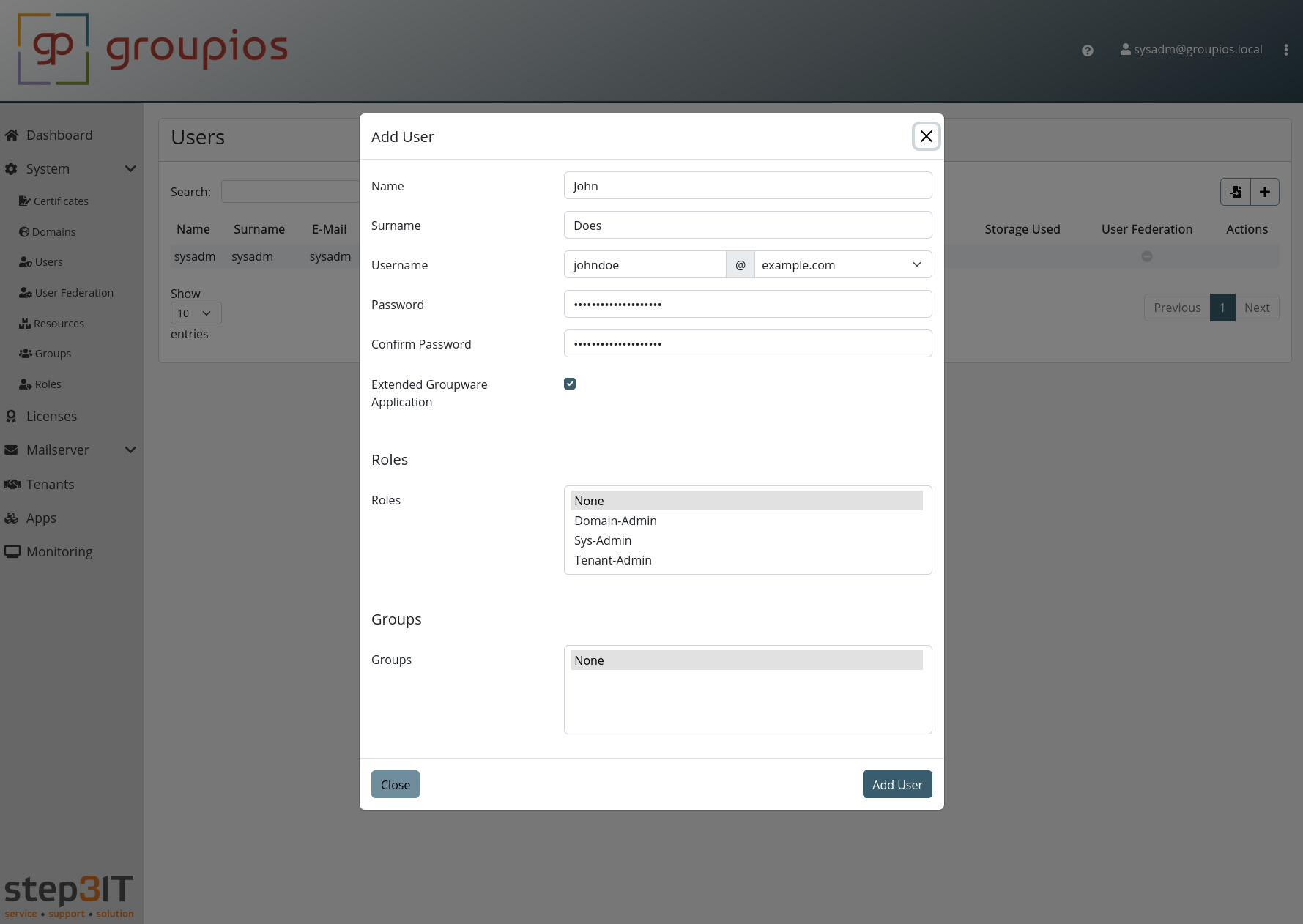The height and width of the screenshot is (924, 1303).
Task: Submit the form with Add User
Action: click(x=896, y=784)
